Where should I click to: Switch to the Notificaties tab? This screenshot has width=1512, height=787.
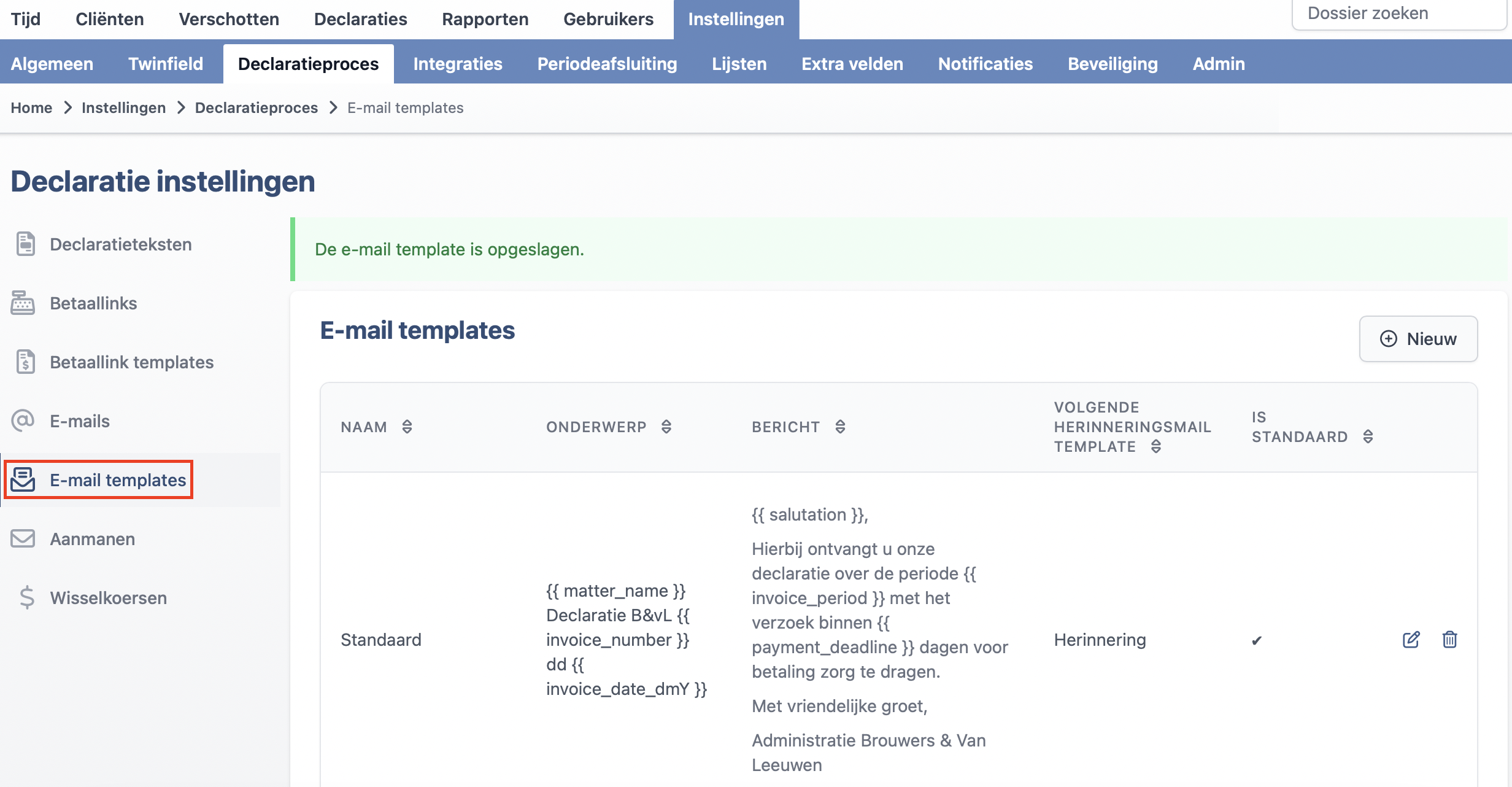pos(985,64)
